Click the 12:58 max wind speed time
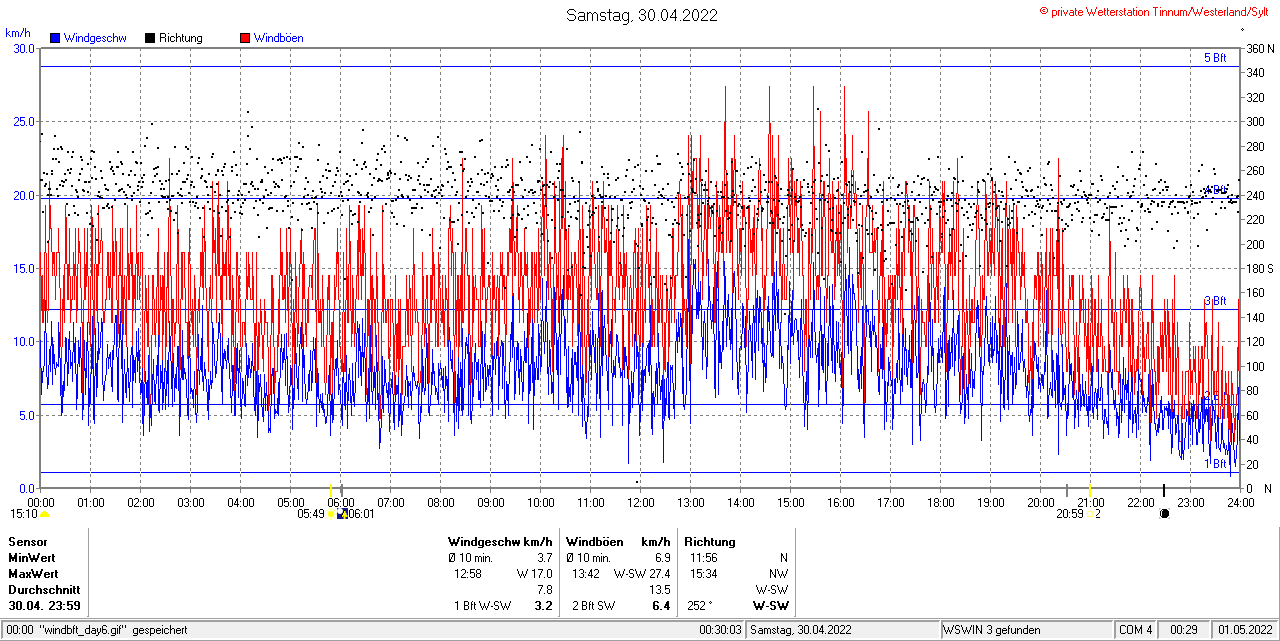1280x641 pixels. tap(468, 573)
